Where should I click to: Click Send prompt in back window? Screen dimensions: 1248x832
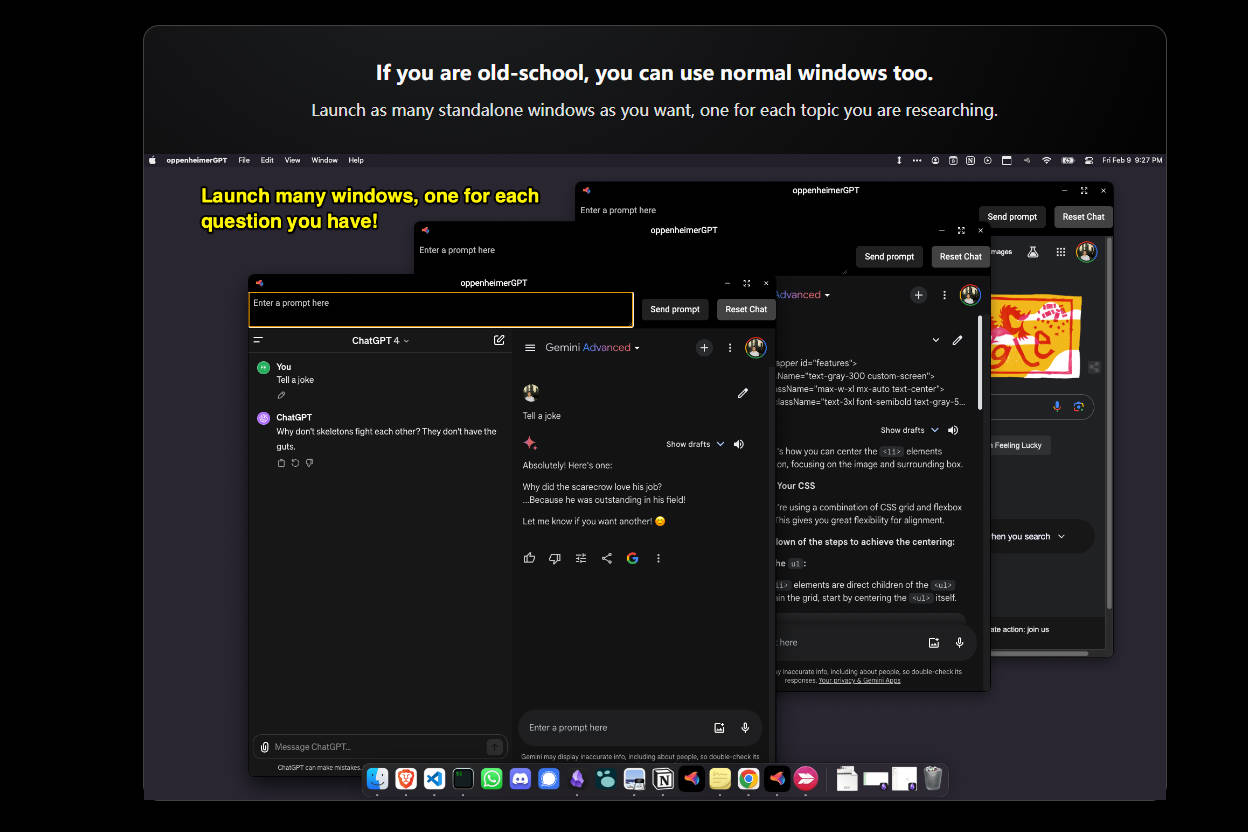[x=1012, y=216]
